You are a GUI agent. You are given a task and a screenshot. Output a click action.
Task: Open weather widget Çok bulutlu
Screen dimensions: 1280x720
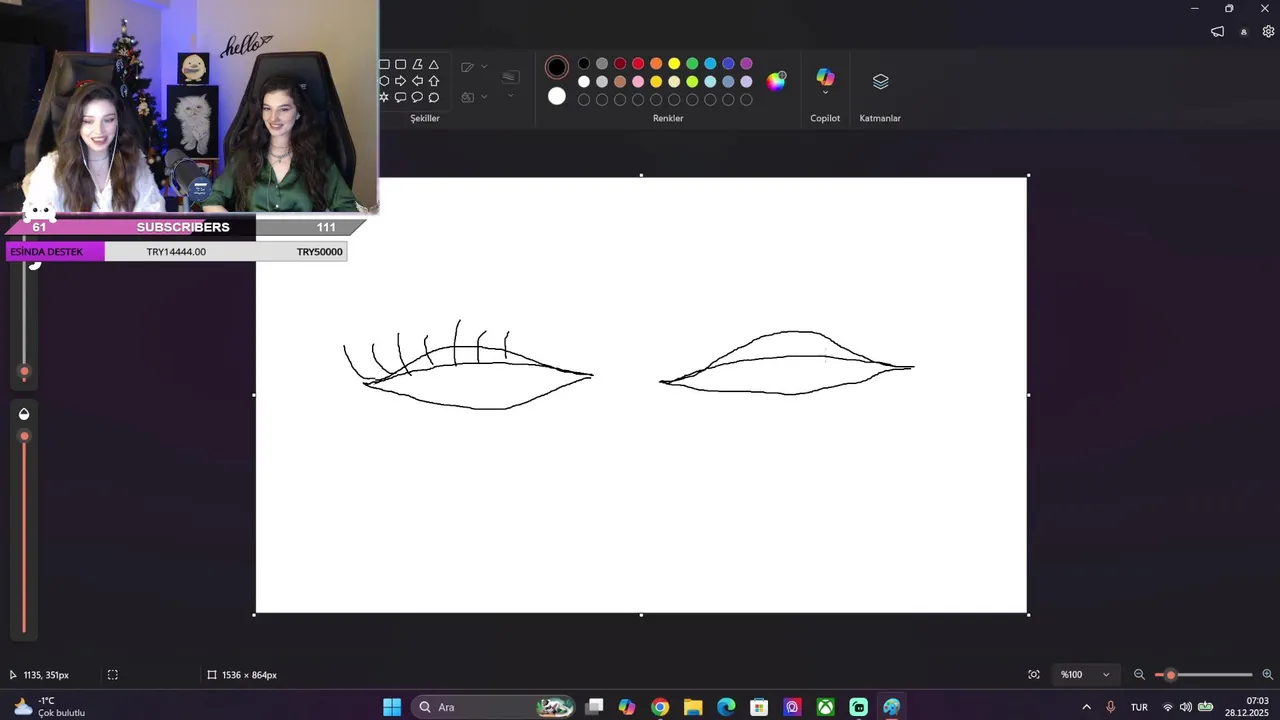(x=50, y=707)
